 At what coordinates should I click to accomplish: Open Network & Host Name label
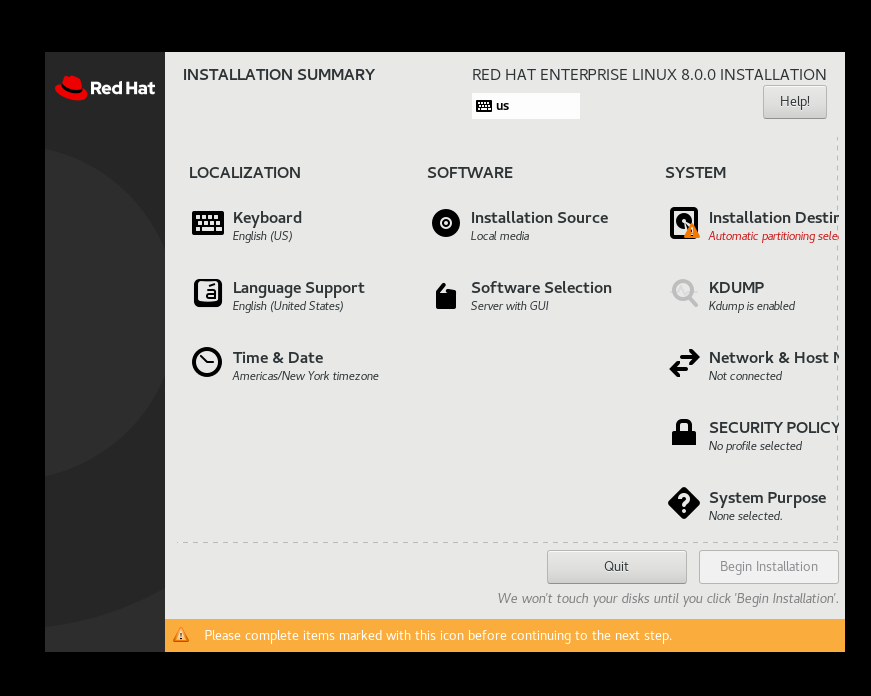point(774,358)
